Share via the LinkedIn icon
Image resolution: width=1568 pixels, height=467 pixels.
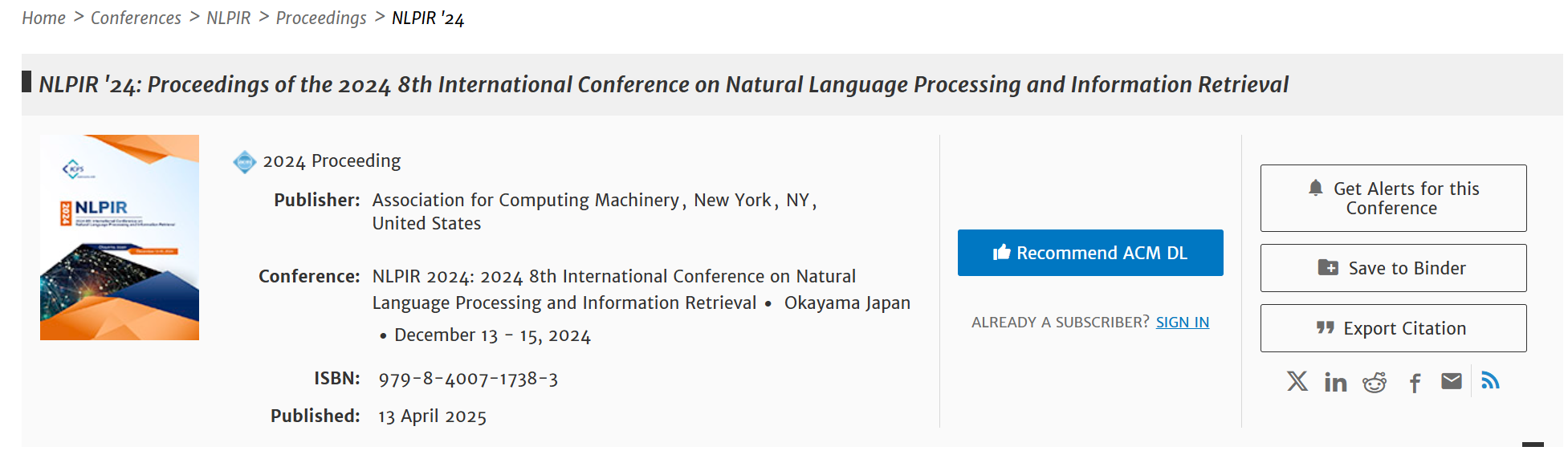(1335, 382)
